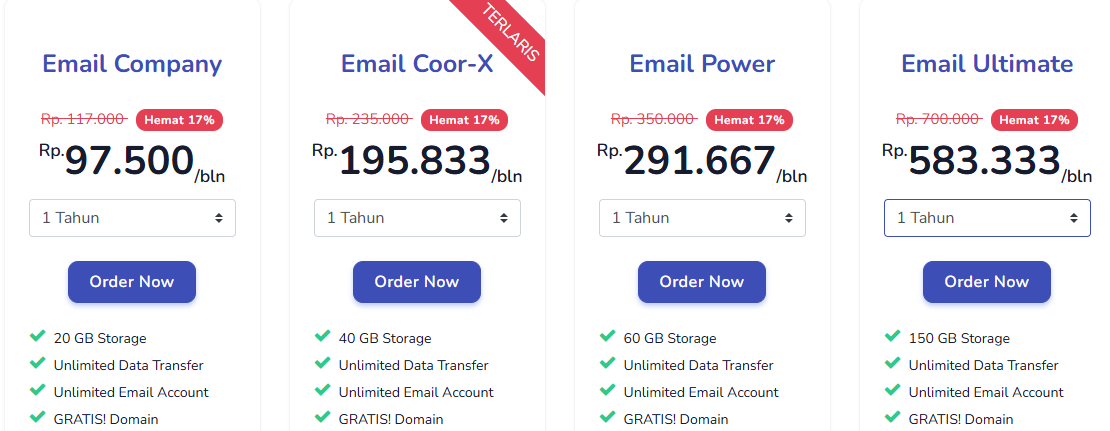Click checkmark icon beside 150 GB Storage
The width and height of the screenshot is (1110, 431).
coord(893,337)
